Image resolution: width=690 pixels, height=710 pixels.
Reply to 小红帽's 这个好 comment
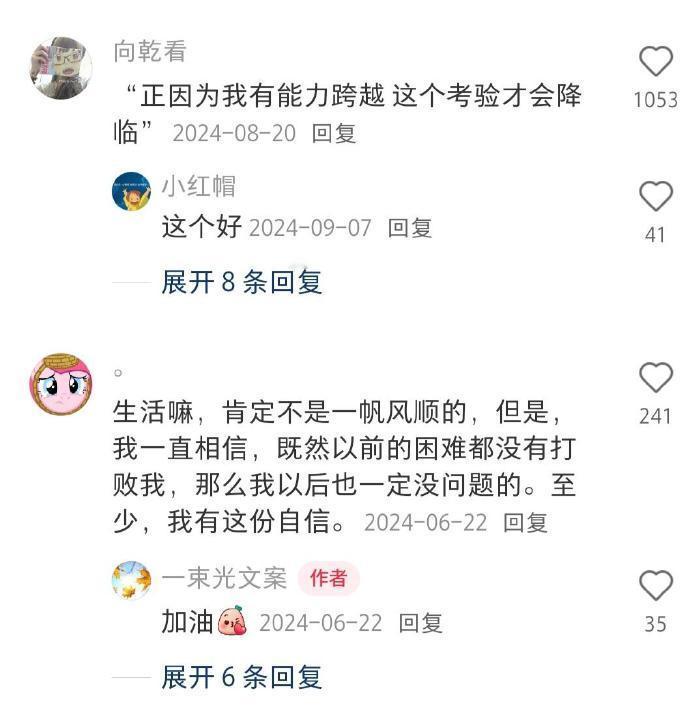click(x=410, y=228)
